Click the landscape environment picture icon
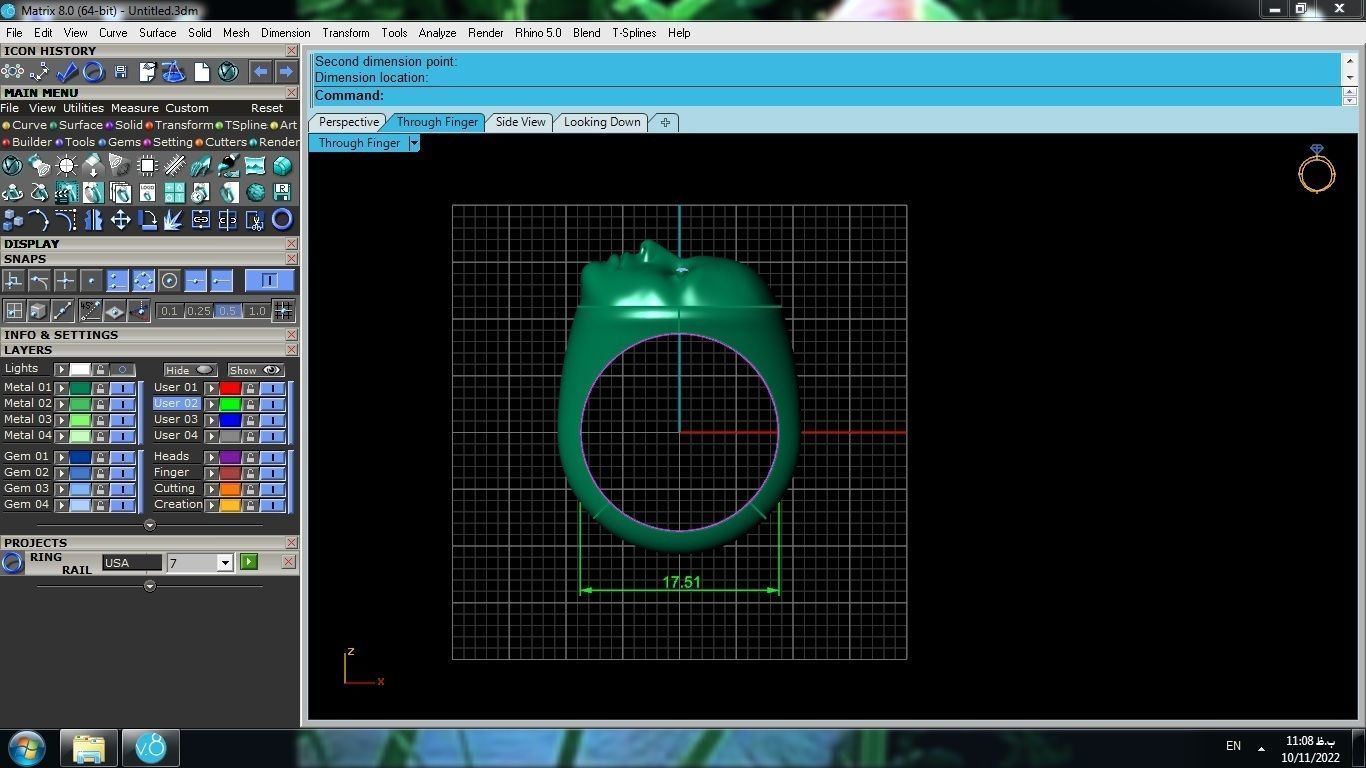1366x768 pixels. click(255, 166)
